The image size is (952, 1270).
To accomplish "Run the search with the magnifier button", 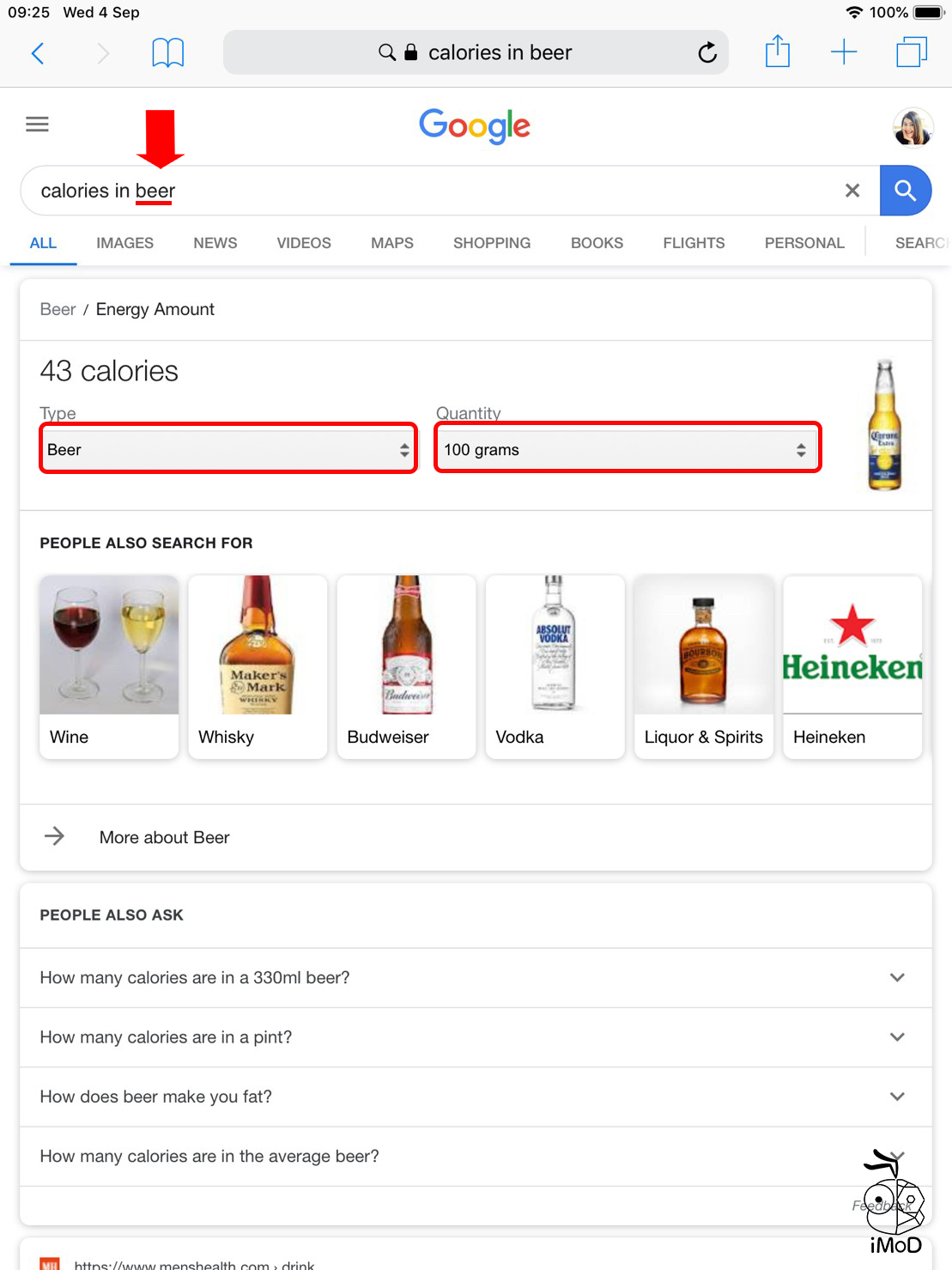I will click(906, 191).
